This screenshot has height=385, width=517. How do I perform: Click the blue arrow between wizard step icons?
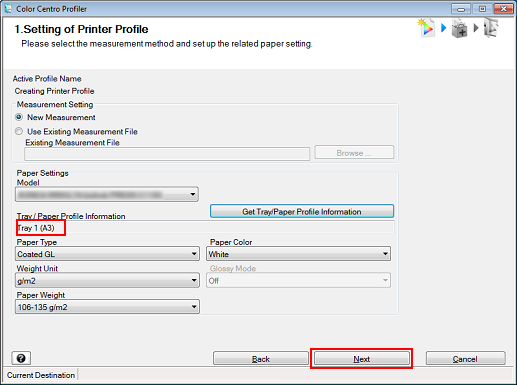[443, 28]
